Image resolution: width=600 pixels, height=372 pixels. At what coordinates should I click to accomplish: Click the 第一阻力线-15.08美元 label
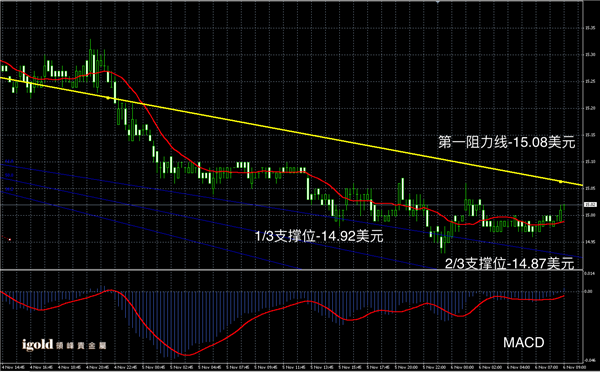[x=506, y=142]
